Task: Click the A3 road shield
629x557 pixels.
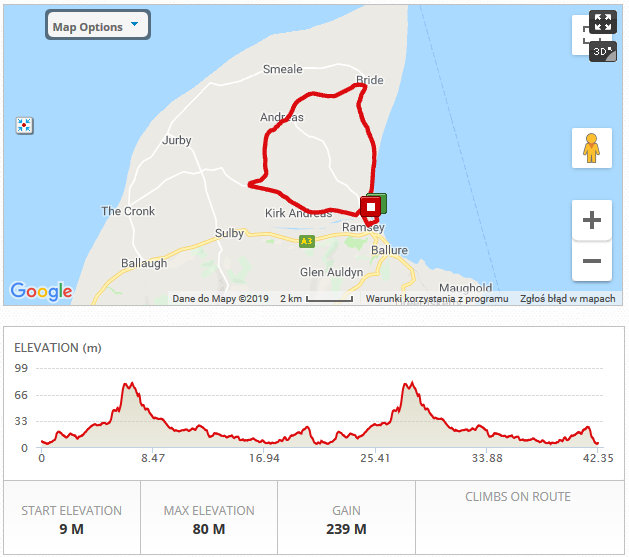Action: pyautogui.click(x=306, y=240)
